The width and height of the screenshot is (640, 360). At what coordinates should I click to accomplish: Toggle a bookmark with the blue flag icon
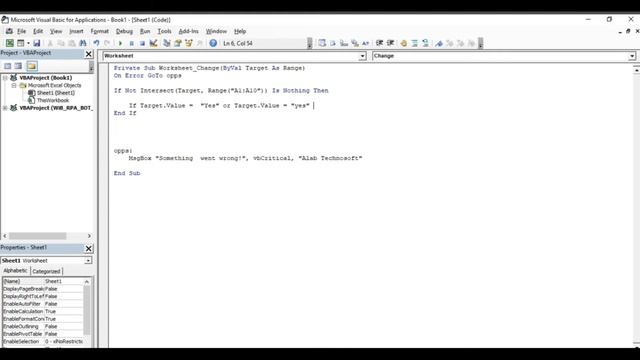[439, 43]
